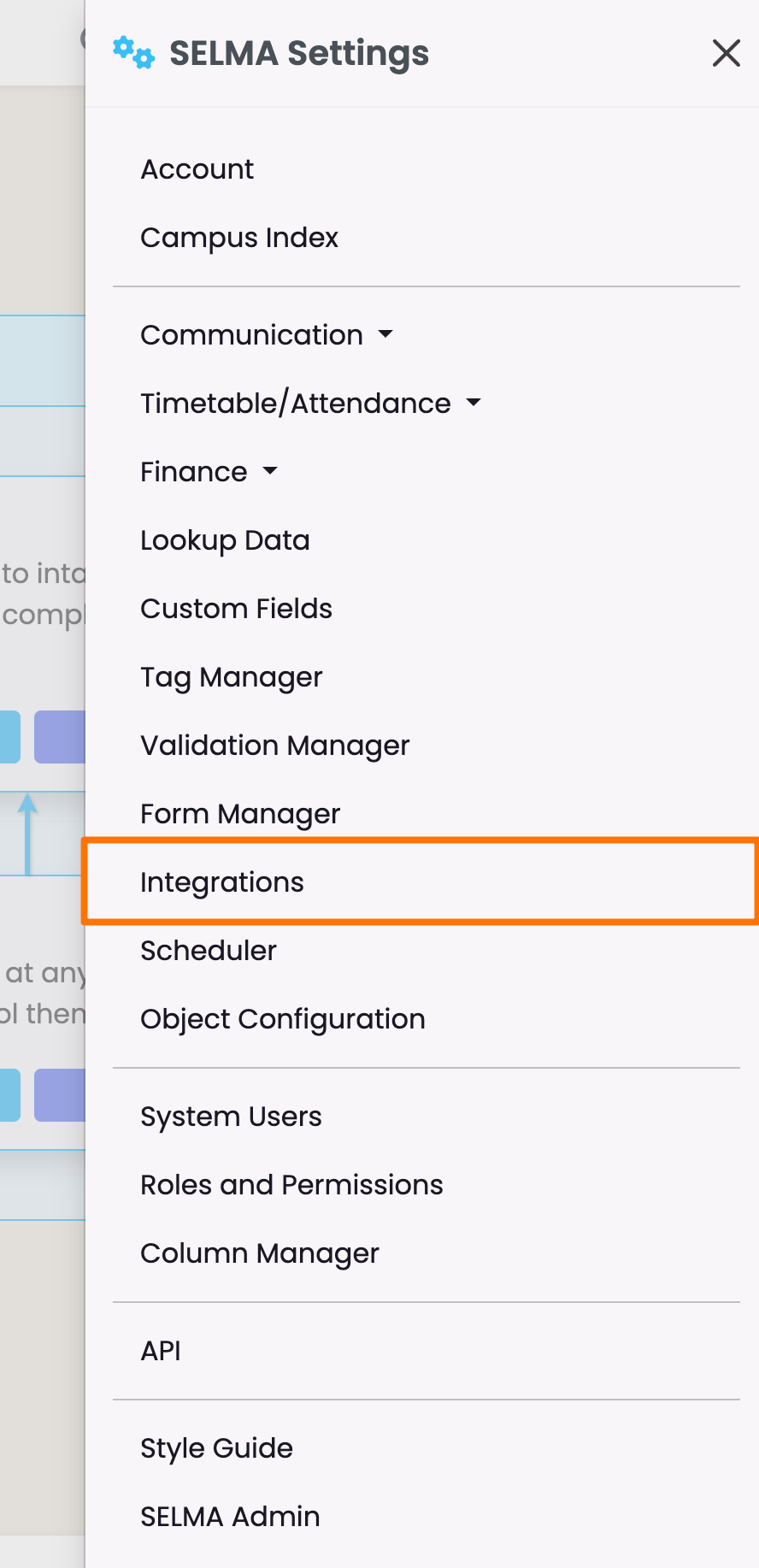Image resolution: width=759 pixels, height=1568 pixels.
Task: Click the SELMA Settings gears icon
Action: tap(133, 53)
